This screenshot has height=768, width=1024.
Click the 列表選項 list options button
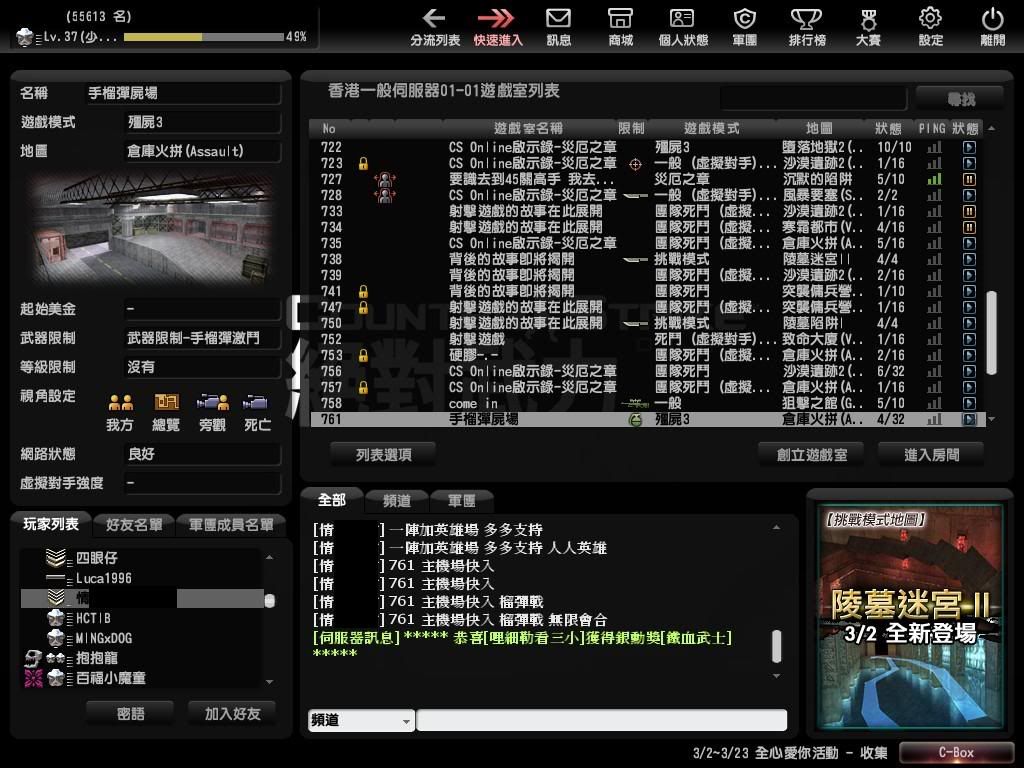coord(382,454)
